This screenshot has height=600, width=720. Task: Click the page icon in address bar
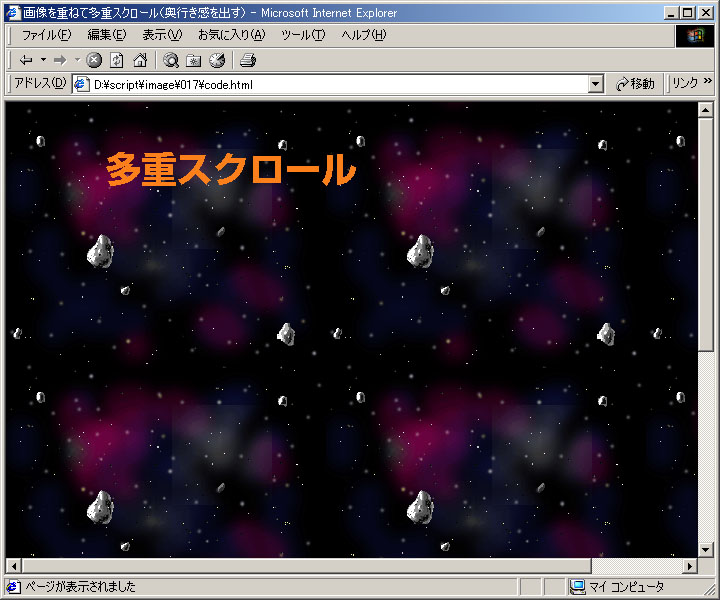point(82,84)
